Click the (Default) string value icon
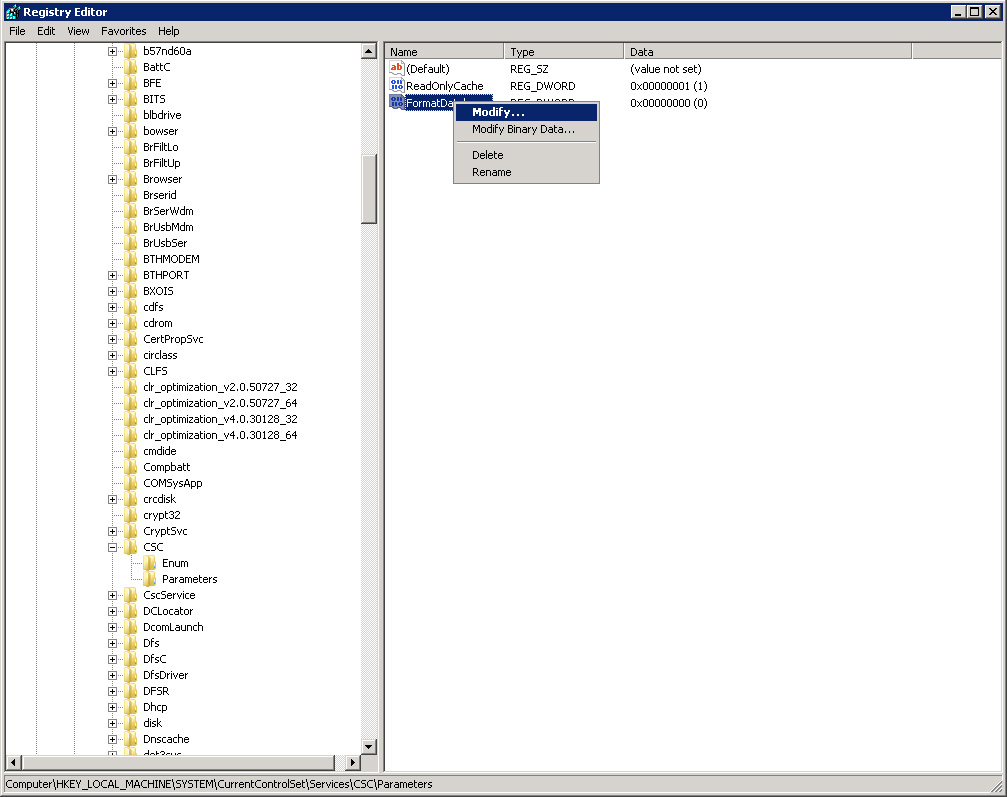Viewport: 1007px width, 797px height. [396, 68]
